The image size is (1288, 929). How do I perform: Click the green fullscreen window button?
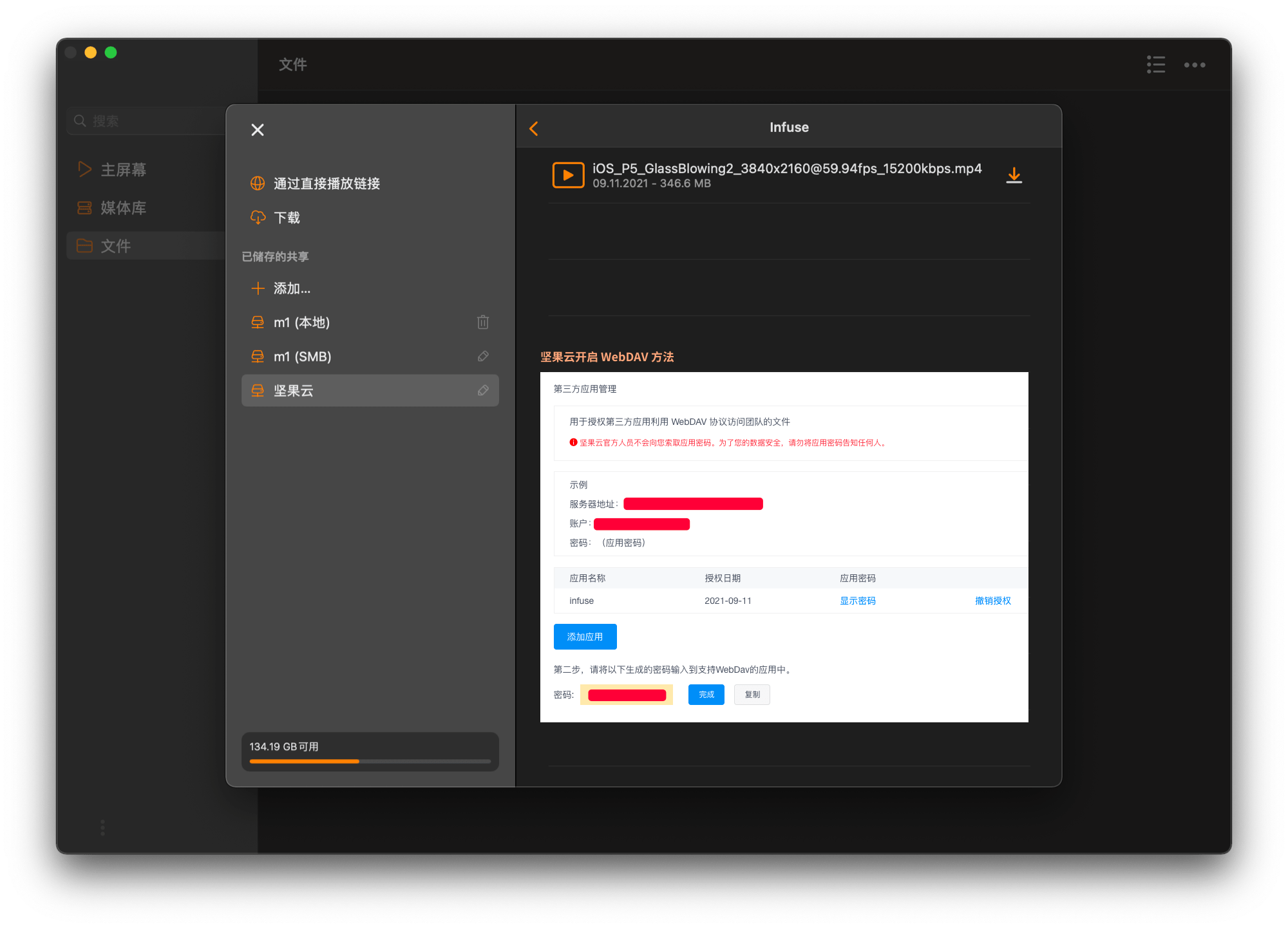(x=111, y=53)
